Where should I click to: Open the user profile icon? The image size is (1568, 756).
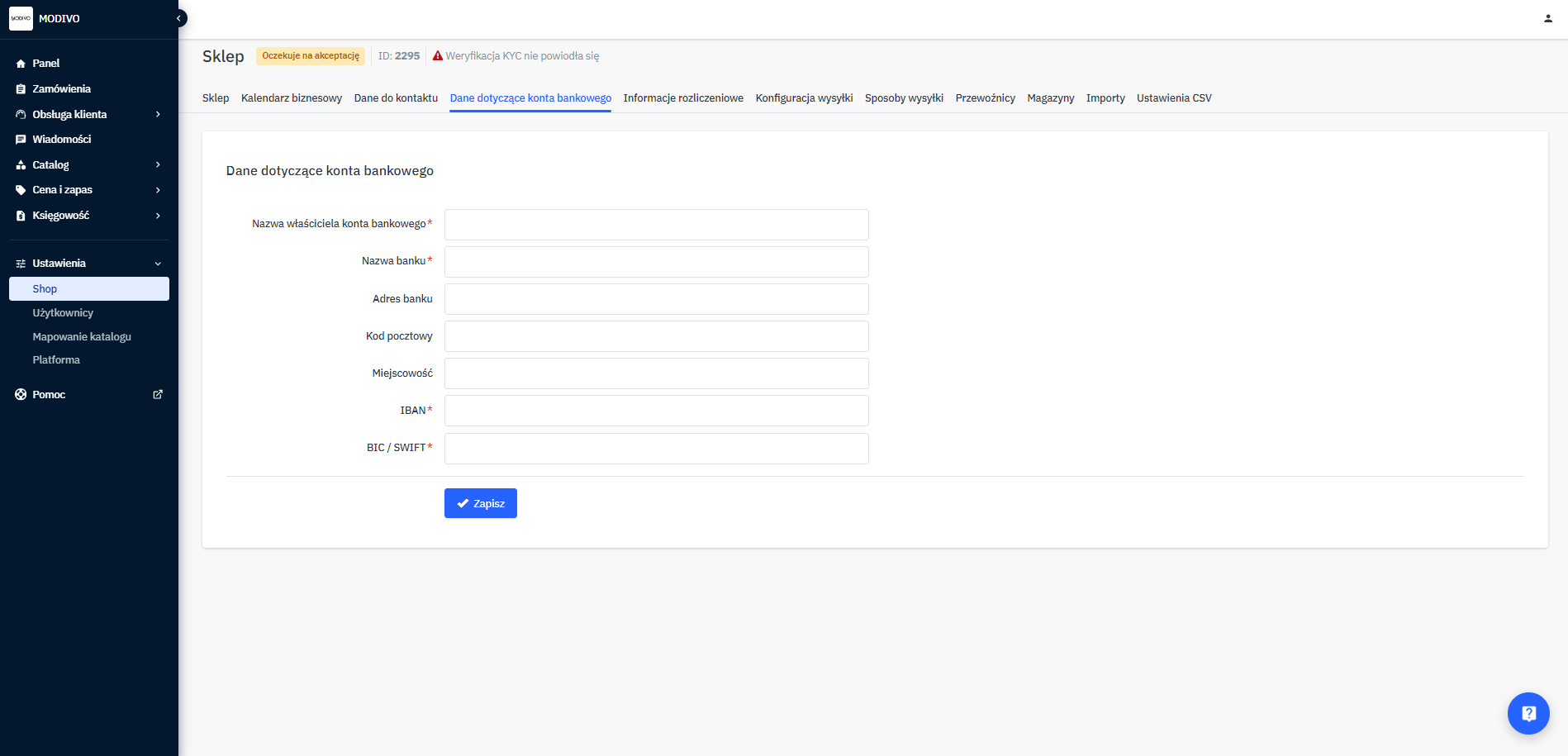pos(1547,18)
